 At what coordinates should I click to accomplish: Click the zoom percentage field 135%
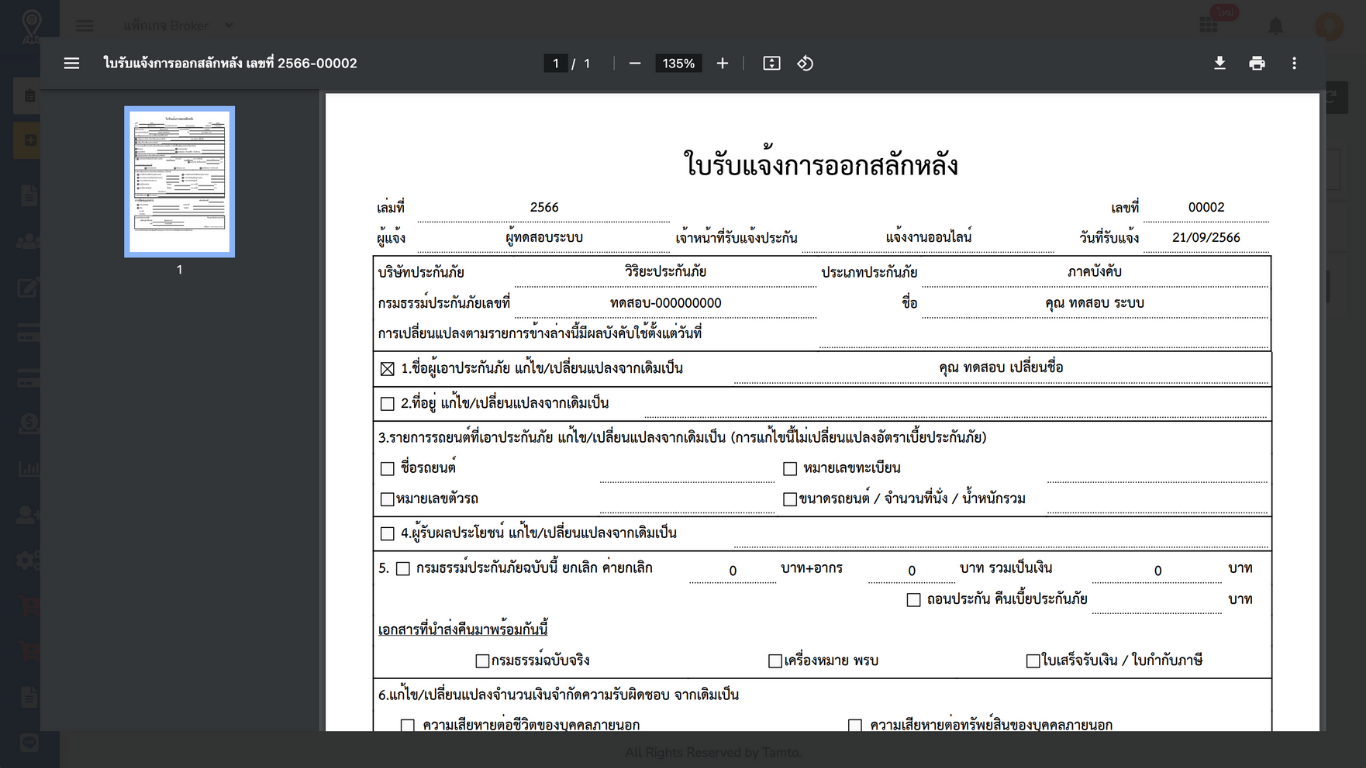pos(679,63)
